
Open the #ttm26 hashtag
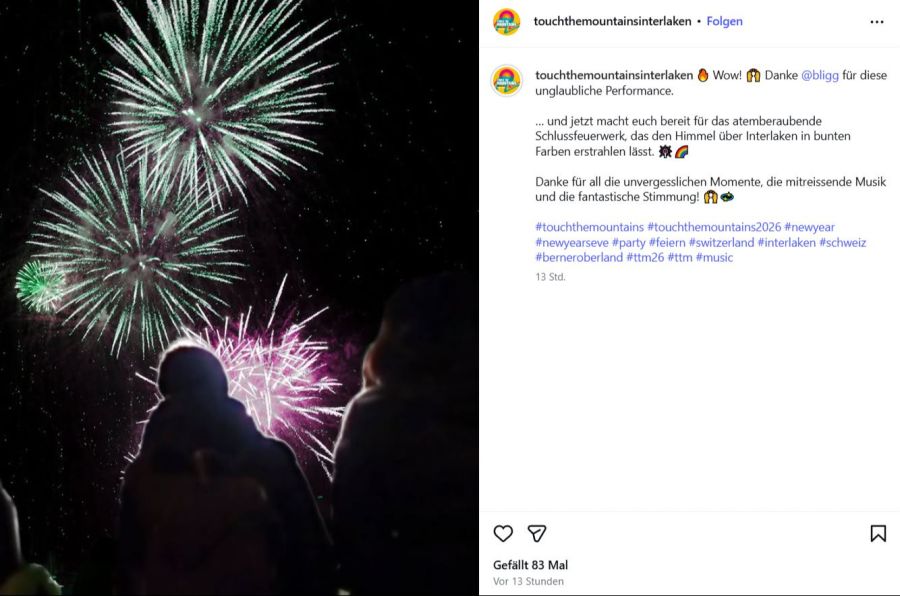coord(645,257)
